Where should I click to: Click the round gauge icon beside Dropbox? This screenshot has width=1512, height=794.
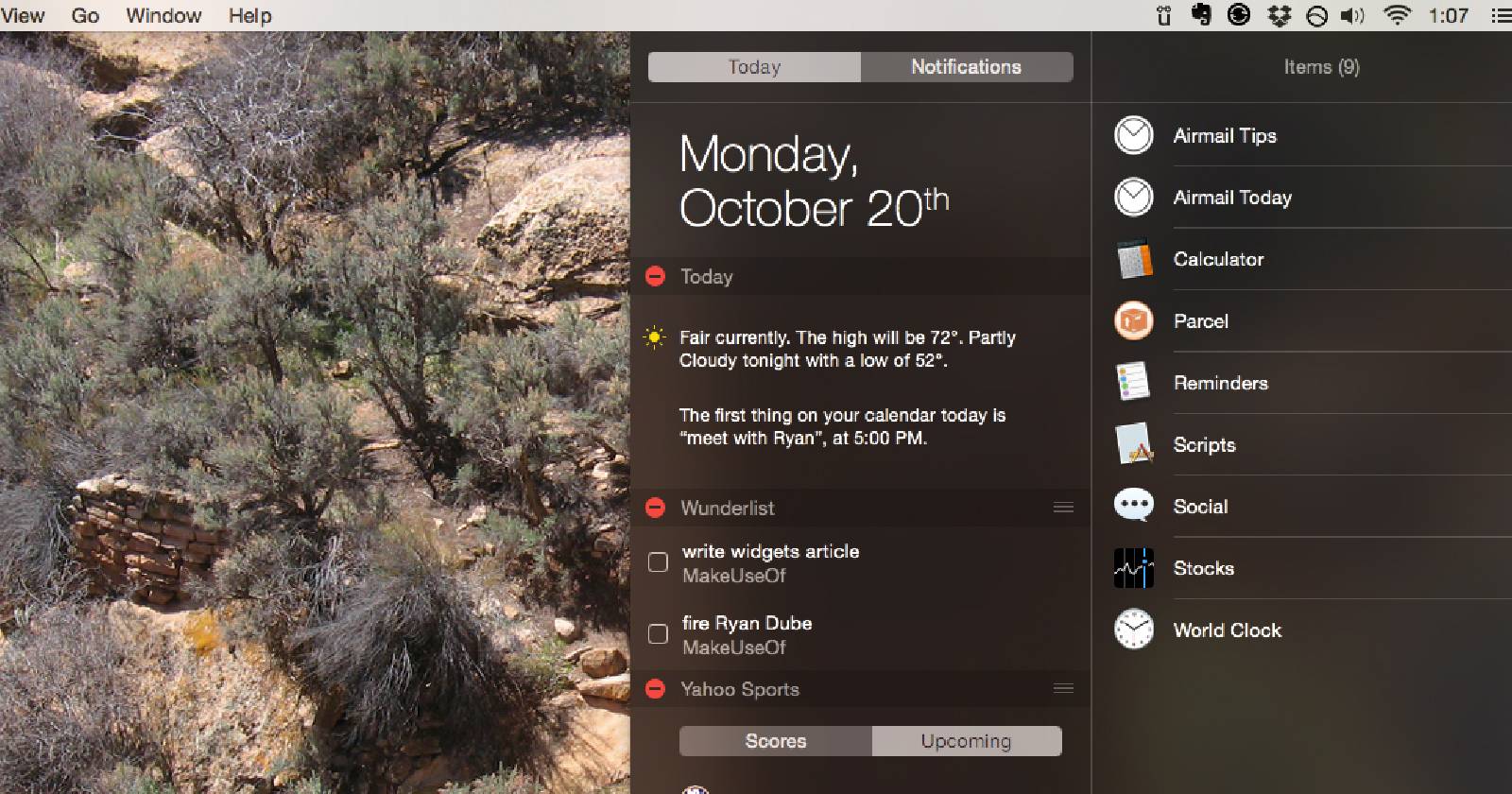pos(1316,16)
